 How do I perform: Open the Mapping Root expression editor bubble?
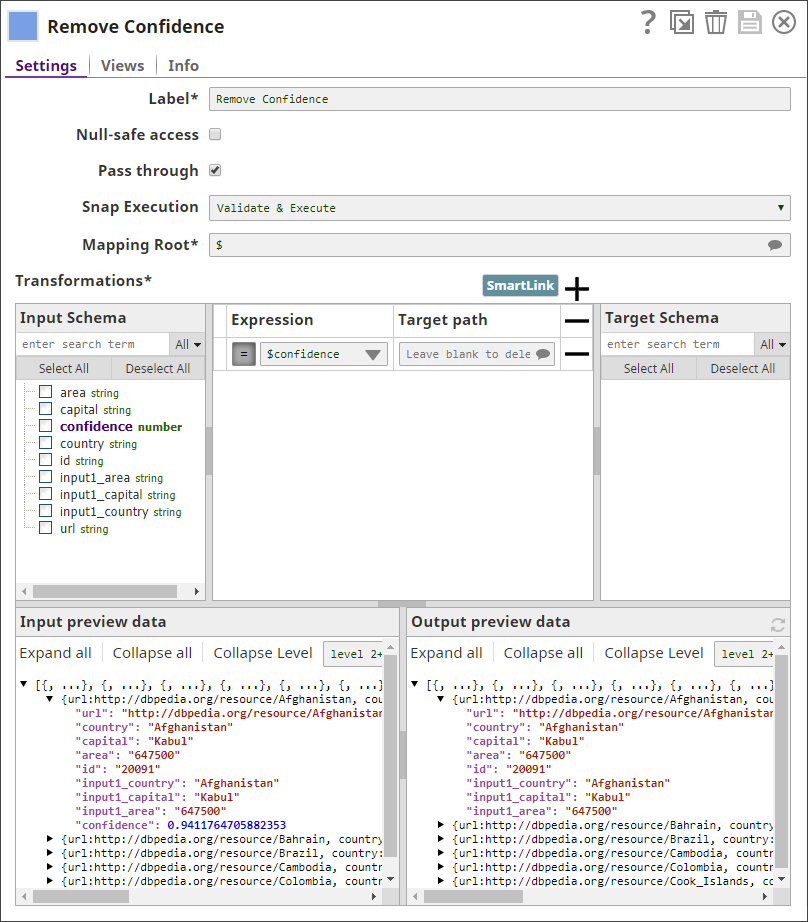tap(774, 245)
